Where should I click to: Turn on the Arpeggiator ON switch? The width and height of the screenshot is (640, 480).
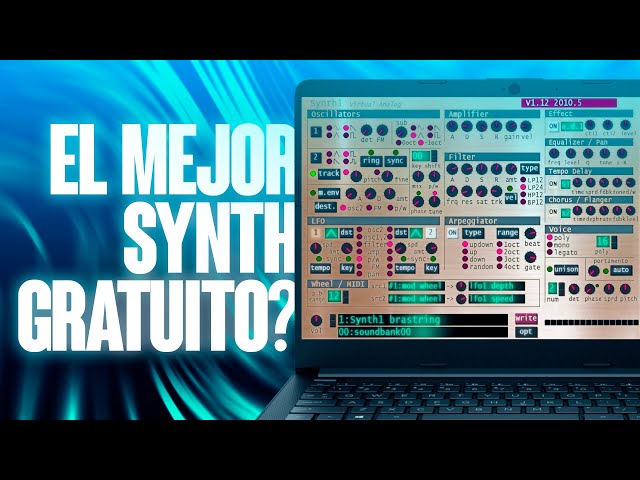[x=452, y=233]
